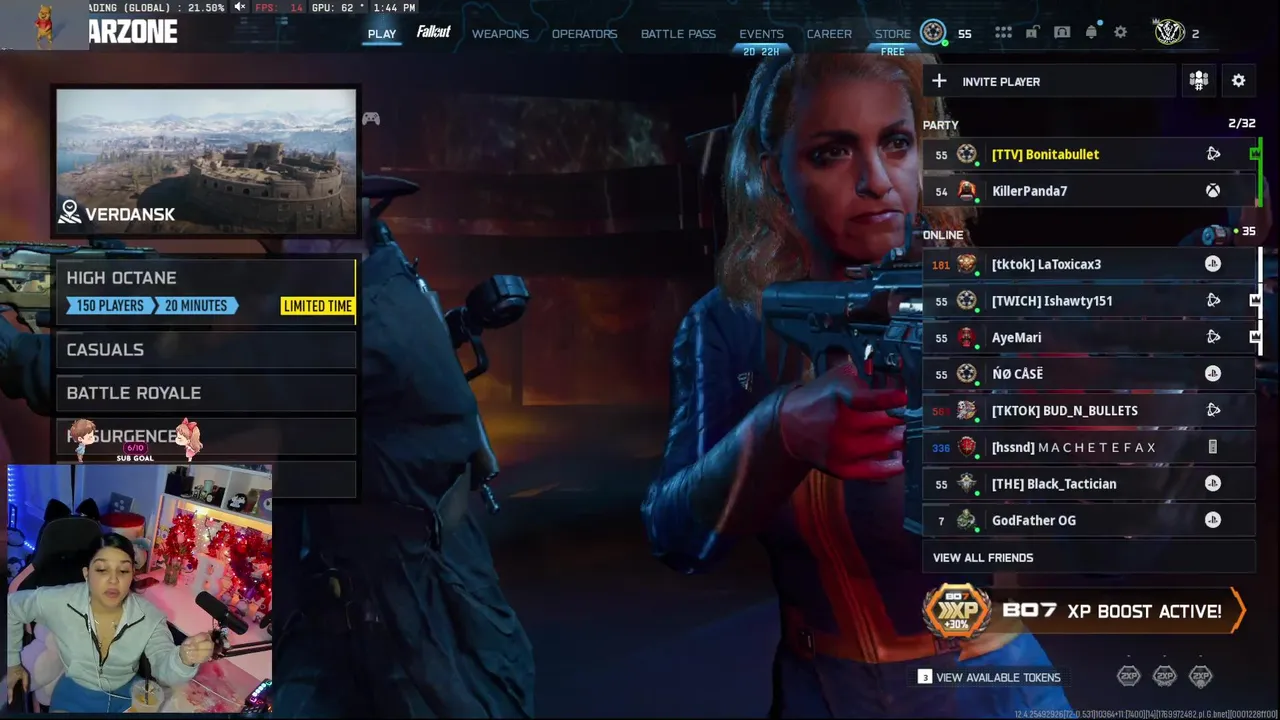1280x720 pixels.
Task: Click the Battle.net icon on the Ishawty151 row
Action: 1213,300
